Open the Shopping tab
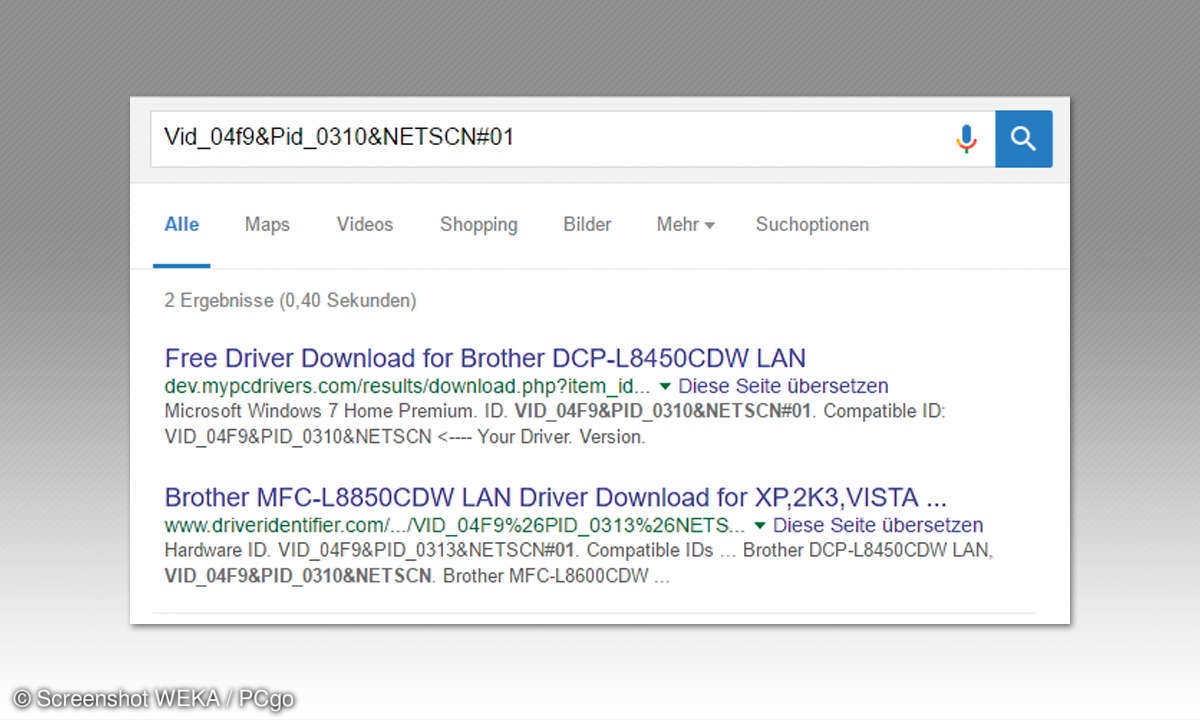Viewport: 1200px width, 720px height. [x=479, y=224]
